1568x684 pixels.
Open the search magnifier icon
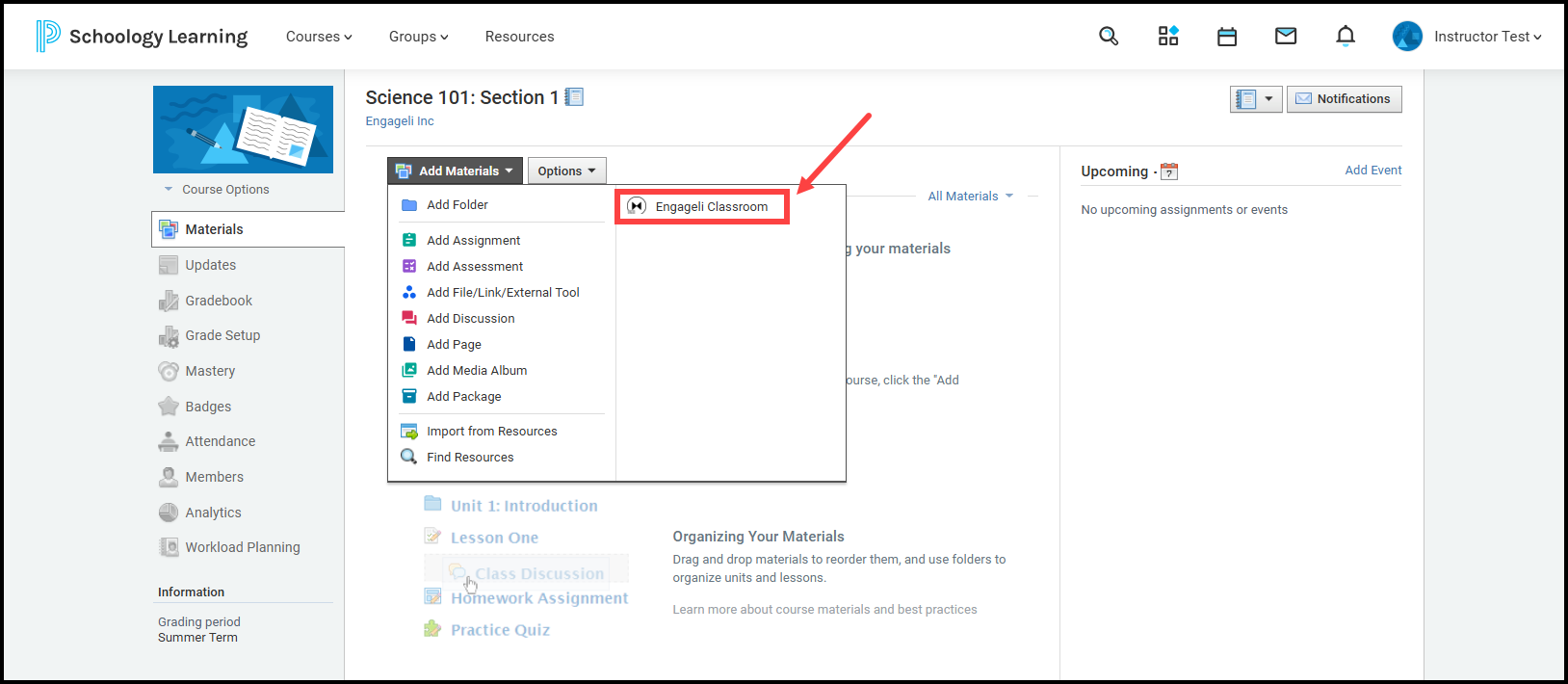coord(1109,37)
